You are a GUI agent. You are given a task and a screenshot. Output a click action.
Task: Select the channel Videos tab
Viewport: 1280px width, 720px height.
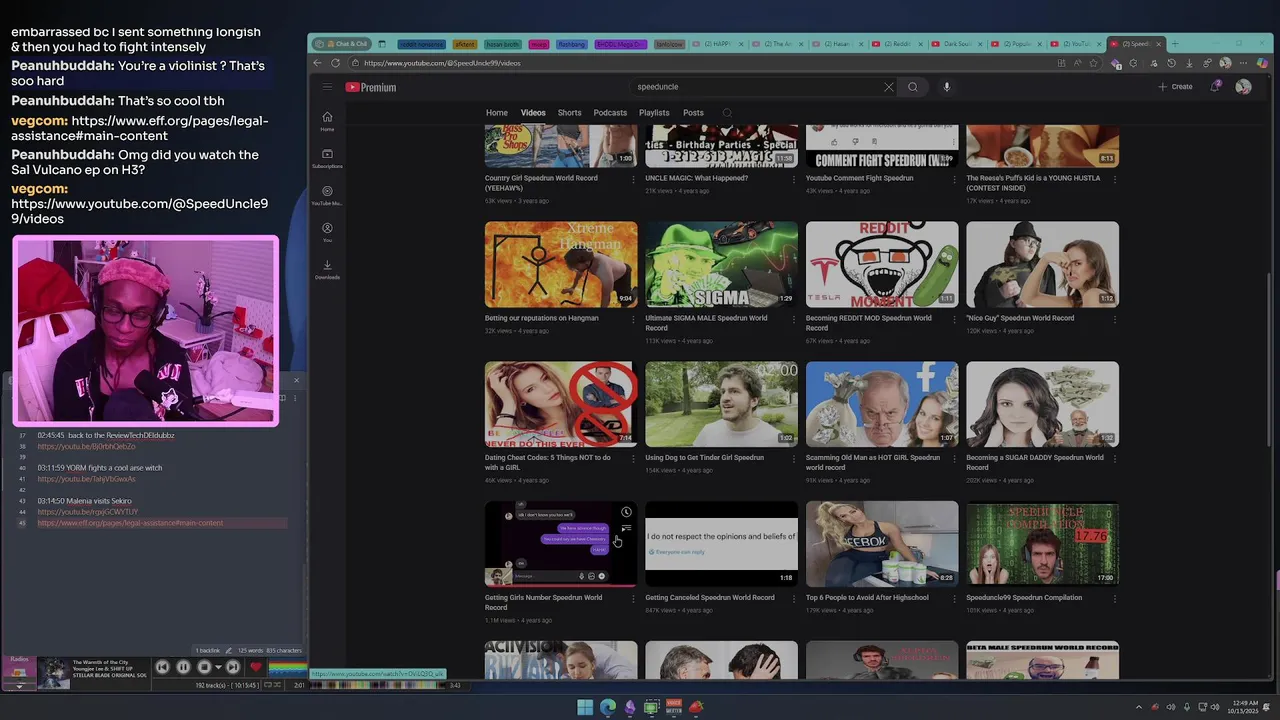pyautogui.click(x=533, y=113)
